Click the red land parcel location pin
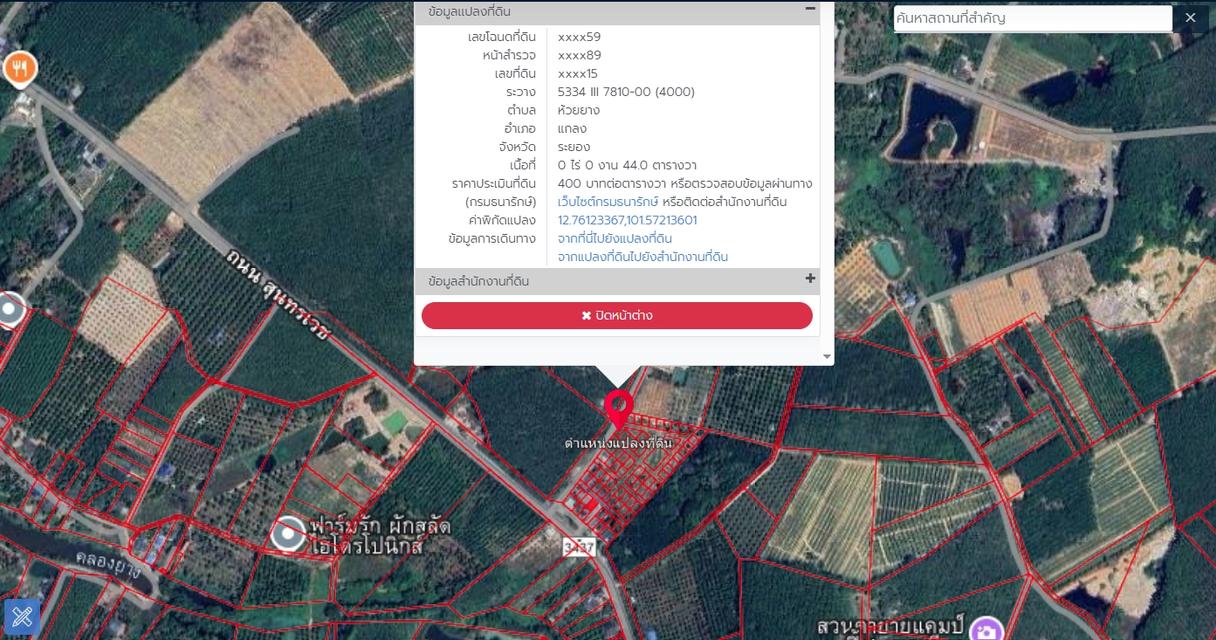The width and height of the screenshot is (1216, 640). tap(619, 409)
